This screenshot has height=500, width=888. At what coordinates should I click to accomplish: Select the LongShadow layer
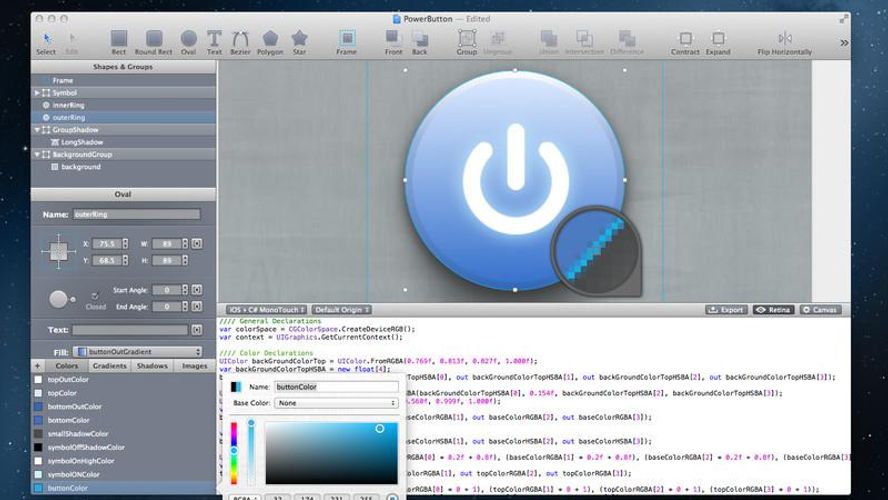click(123, 142)
